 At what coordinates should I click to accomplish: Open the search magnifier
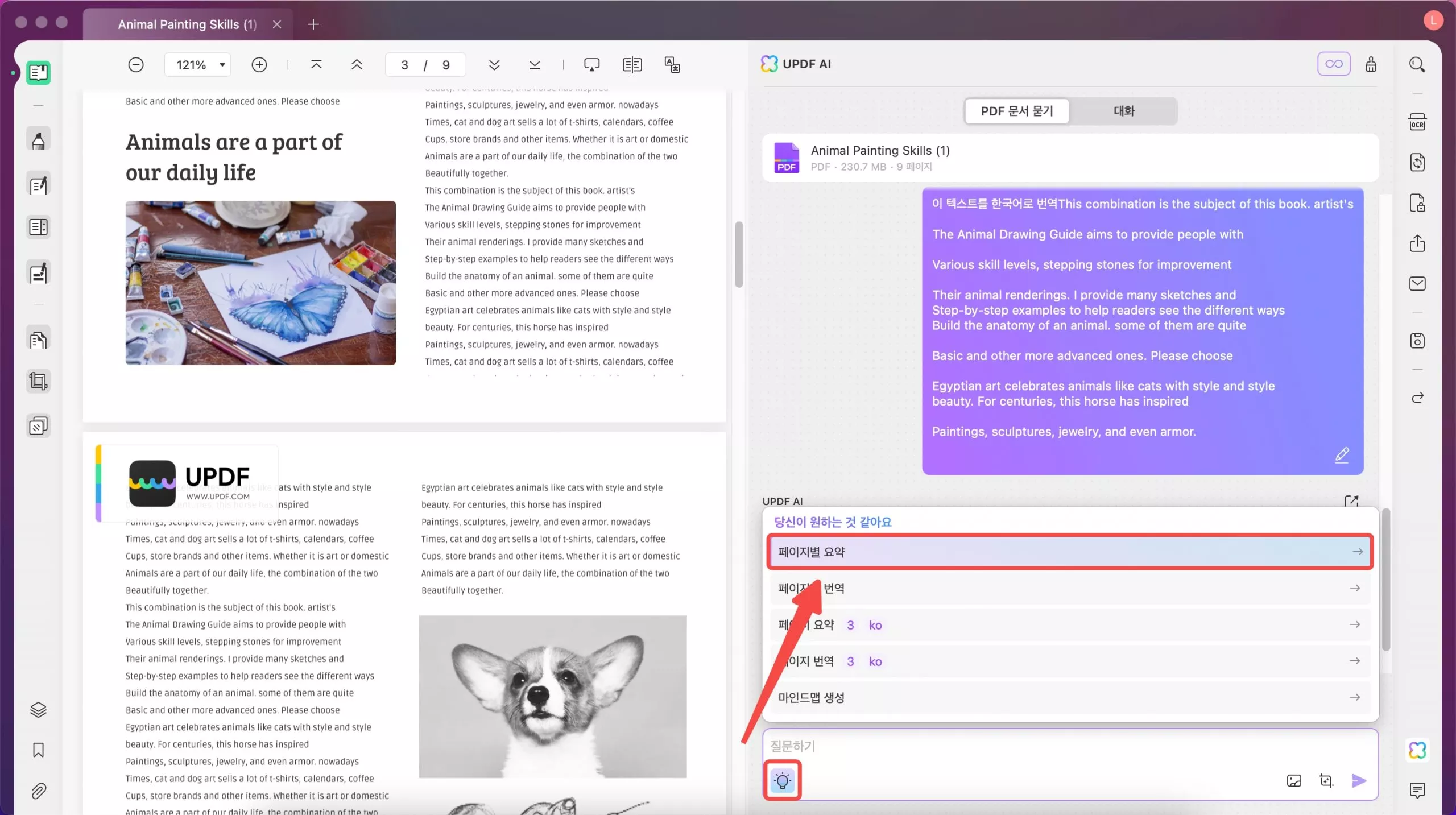click(1417, 65)
